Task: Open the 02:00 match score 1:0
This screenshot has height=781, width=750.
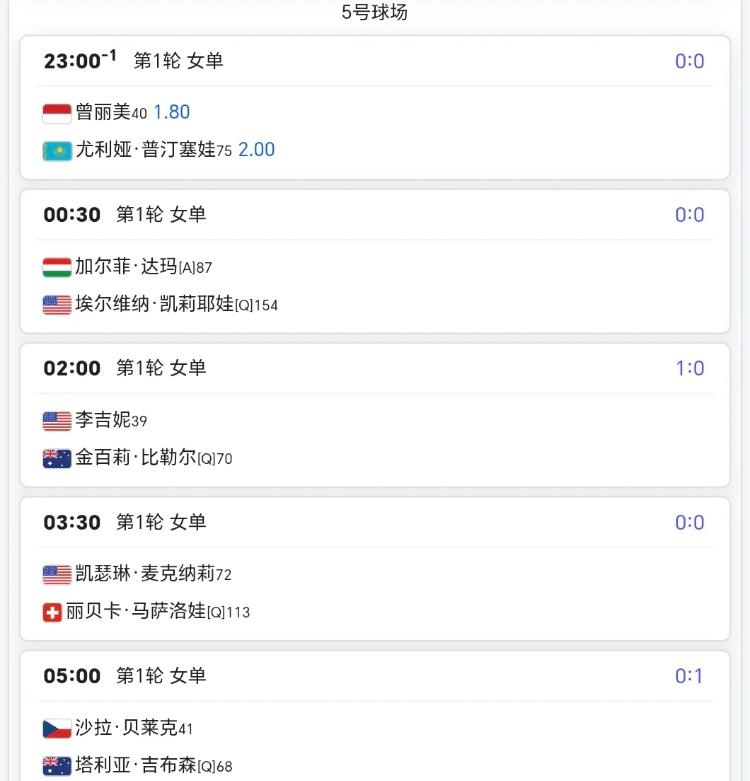Action: [x=689, y=368]
